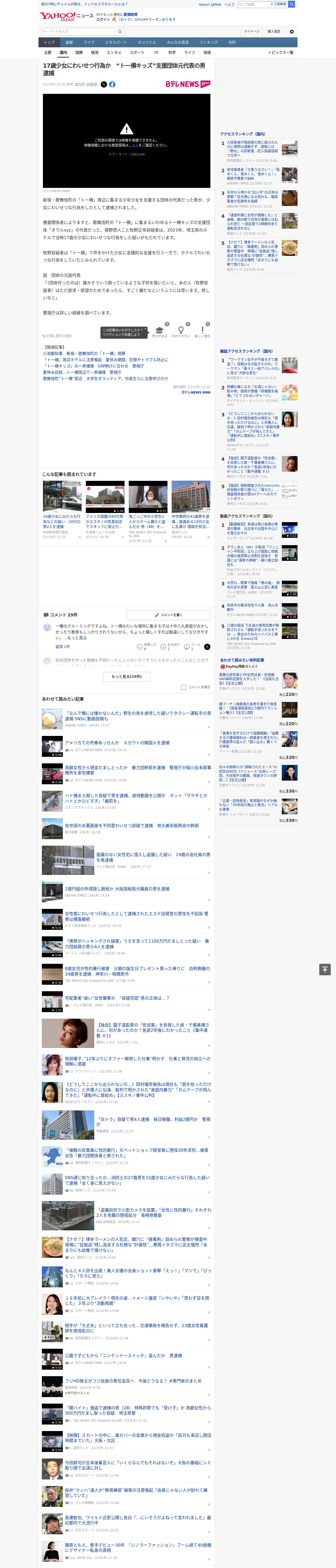This screenshot has width=336, height=1568.
Task: Open the 16歳少女 recommended video thumbnail
Action: 62,497
